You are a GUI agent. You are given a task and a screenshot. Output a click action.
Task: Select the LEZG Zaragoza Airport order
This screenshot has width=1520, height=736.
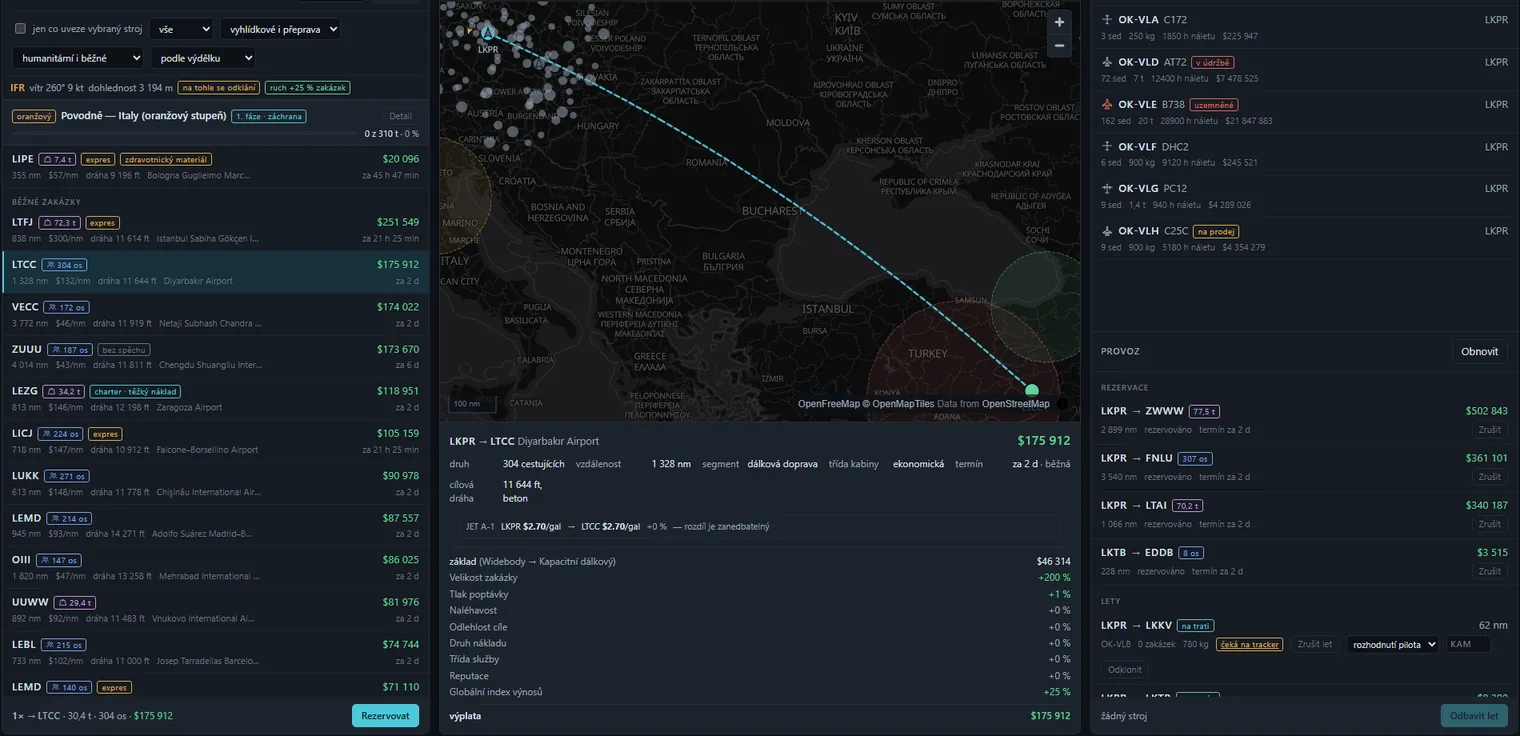point(215,399)
